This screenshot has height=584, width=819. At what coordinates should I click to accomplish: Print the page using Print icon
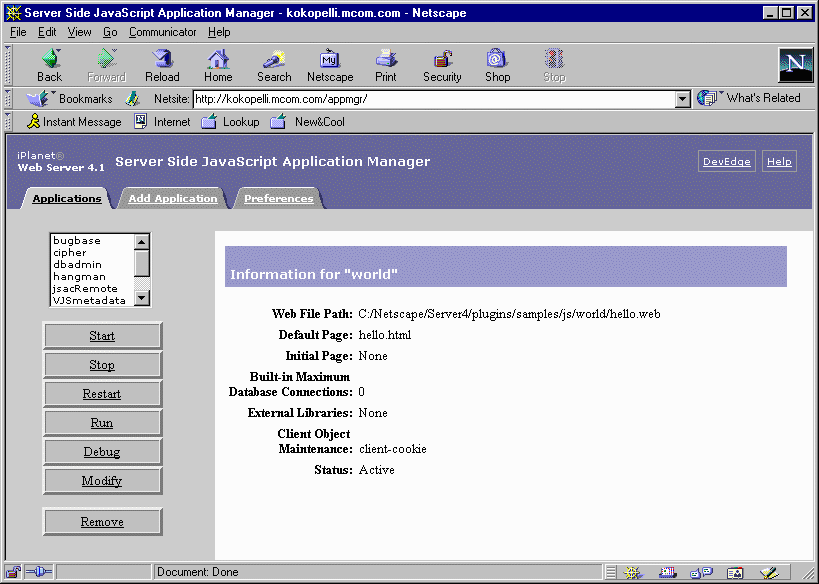point(386,65)
